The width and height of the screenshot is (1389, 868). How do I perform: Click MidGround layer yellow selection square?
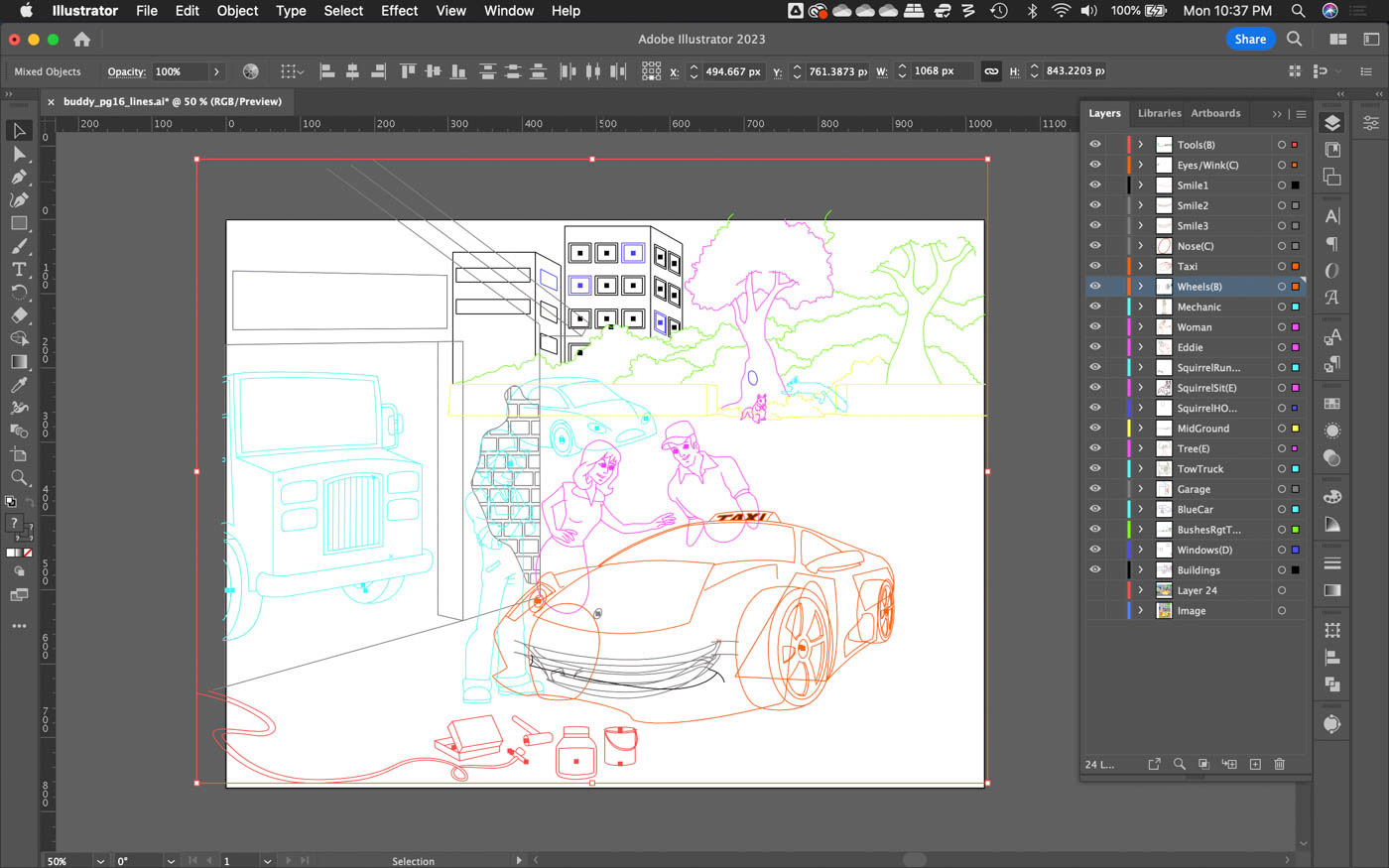(1295, 428)
